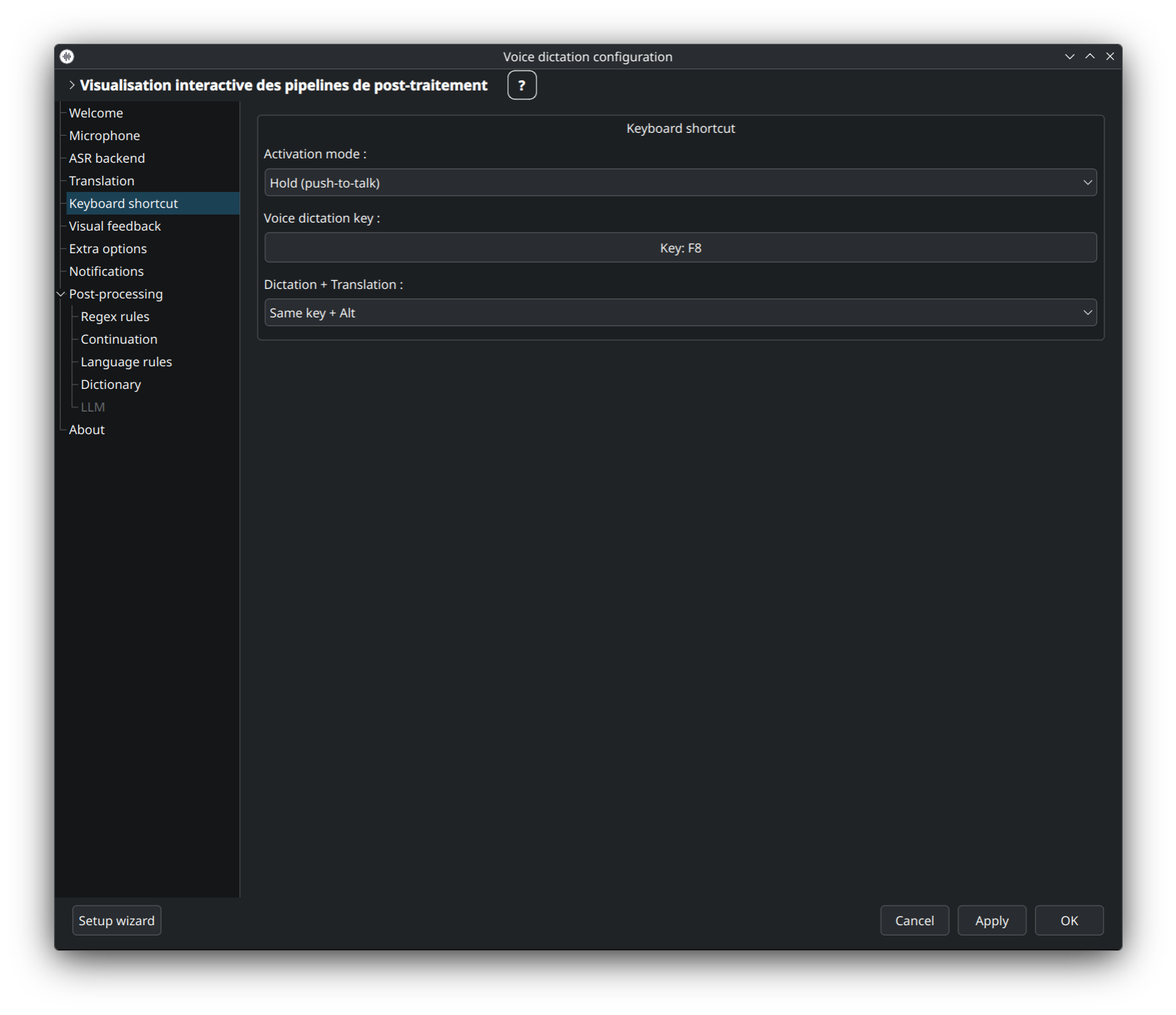Viewport: 1176px width, 1015px height.
Task: Select Microphone in the sidebar
Action: (104, 136)
